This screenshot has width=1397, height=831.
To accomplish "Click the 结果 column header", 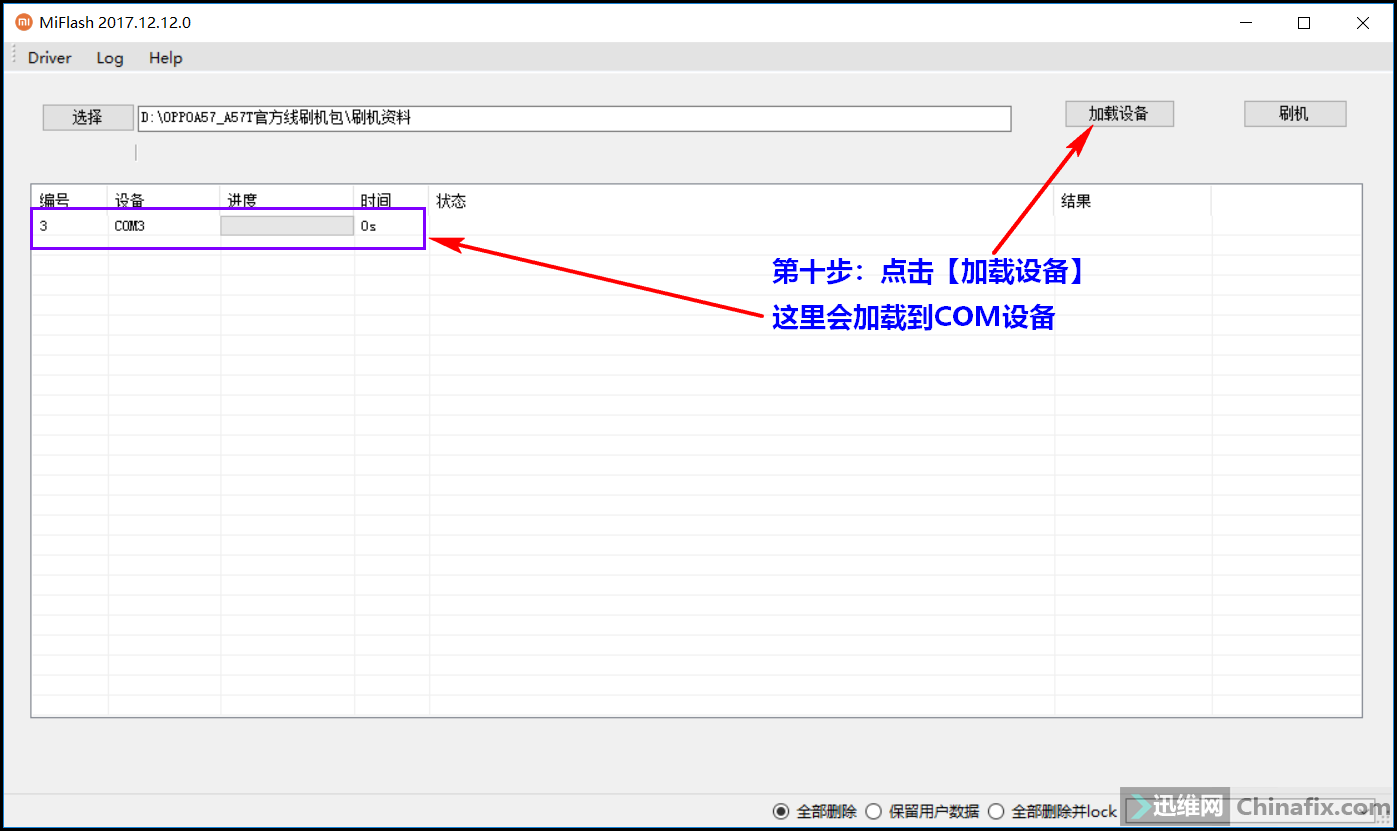I will [1133, 200].
